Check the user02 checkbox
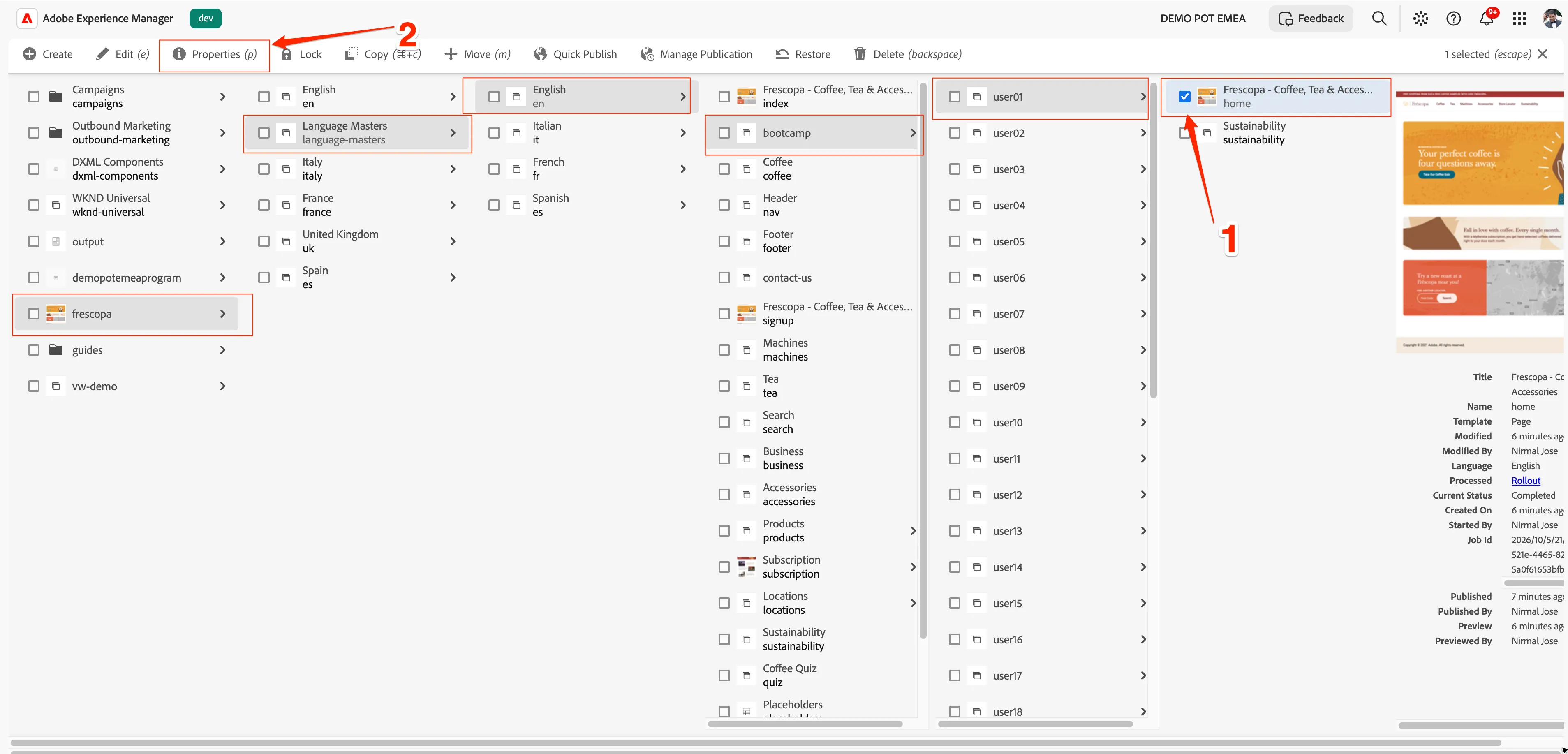 pyautogui.click(x=954, y=133)
